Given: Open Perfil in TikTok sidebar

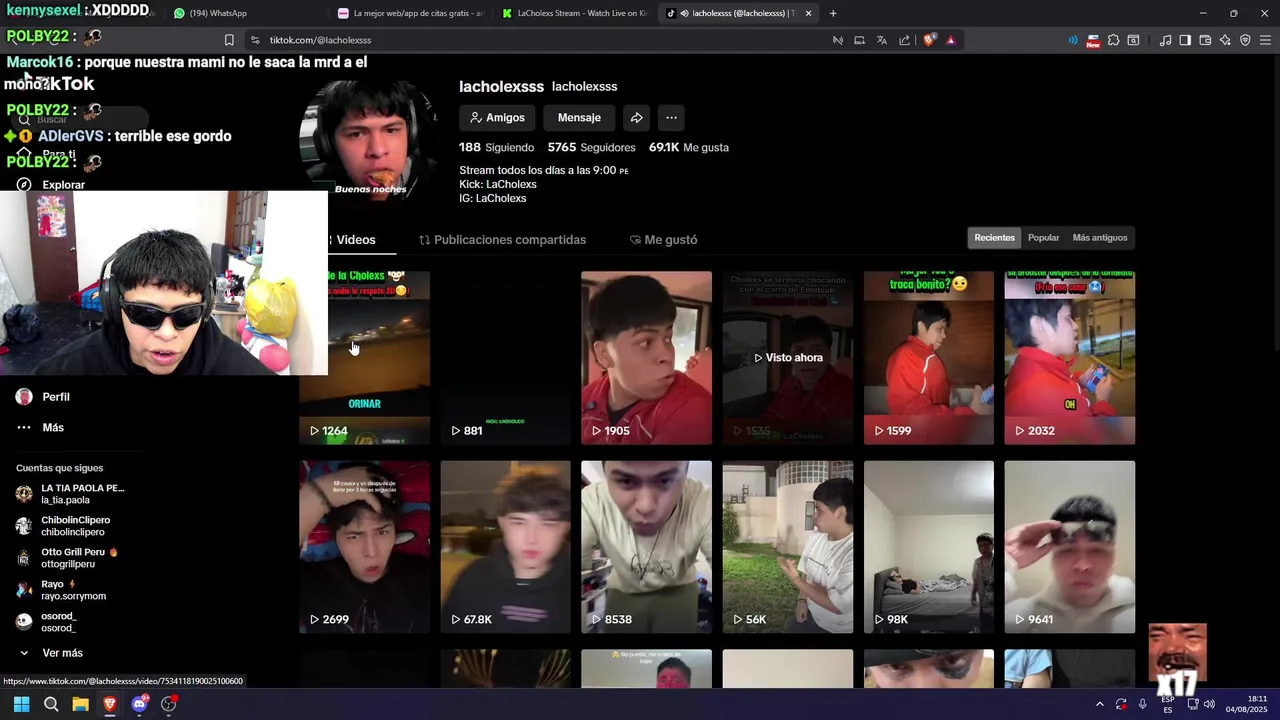Looking at the screenshot, I should coord(43,397).
